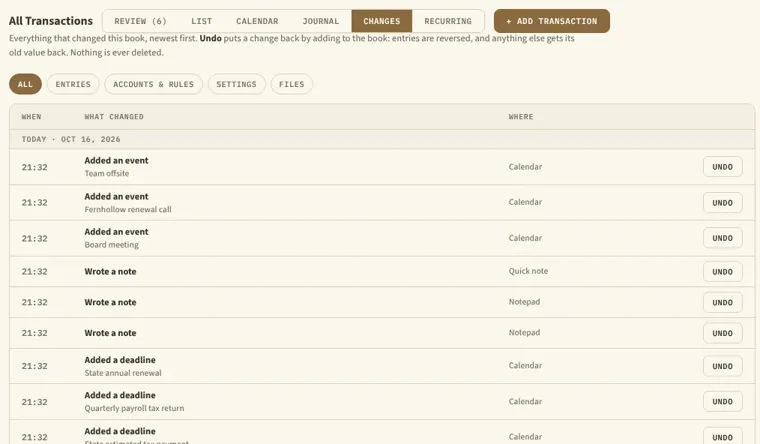This screenshot has width=760, height=444.
Task: Show only Files changes
Action: pos(292,84)
